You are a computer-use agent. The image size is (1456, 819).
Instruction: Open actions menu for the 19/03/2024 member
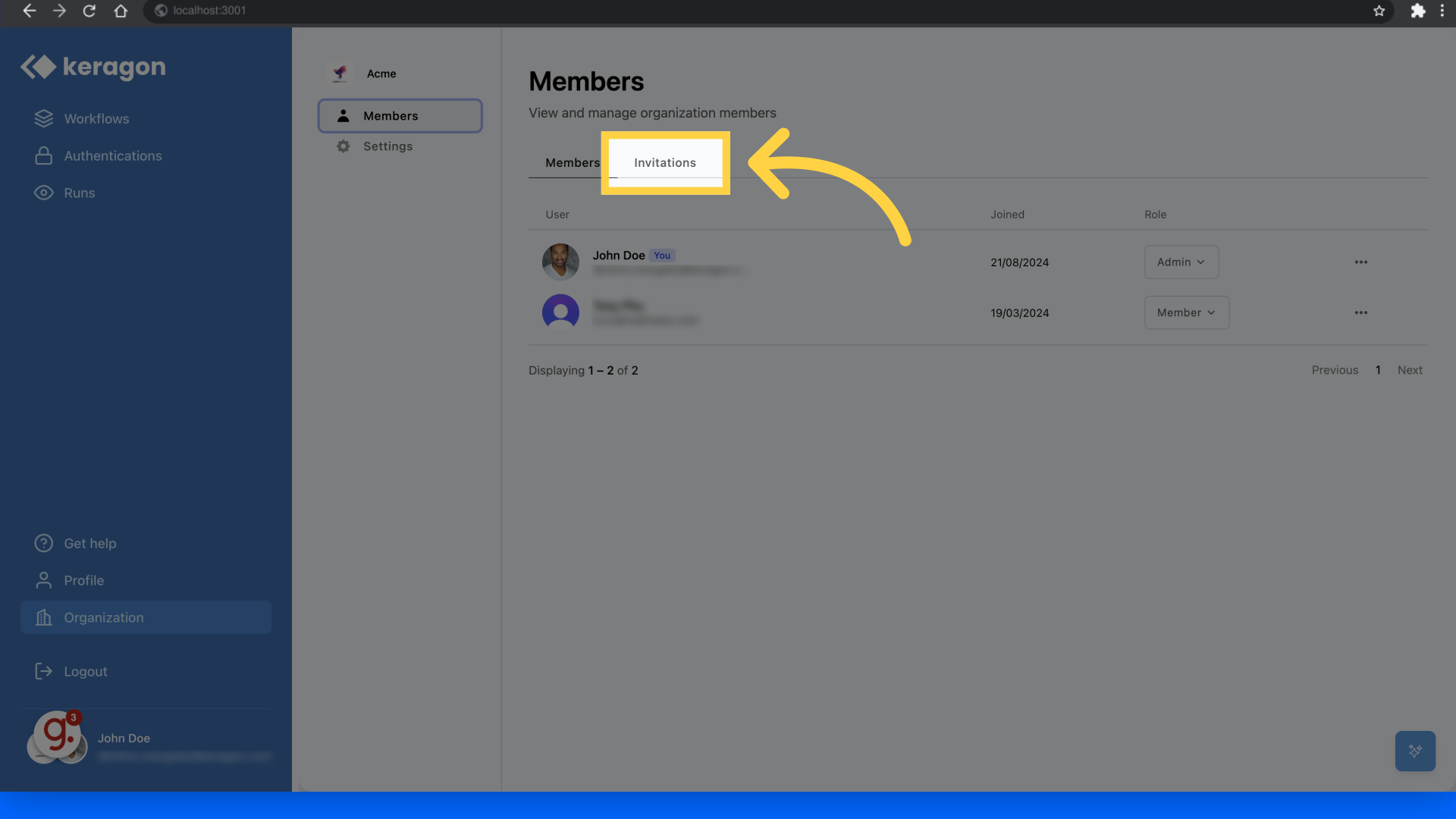pyautogui.click(x=1361, y=313)
